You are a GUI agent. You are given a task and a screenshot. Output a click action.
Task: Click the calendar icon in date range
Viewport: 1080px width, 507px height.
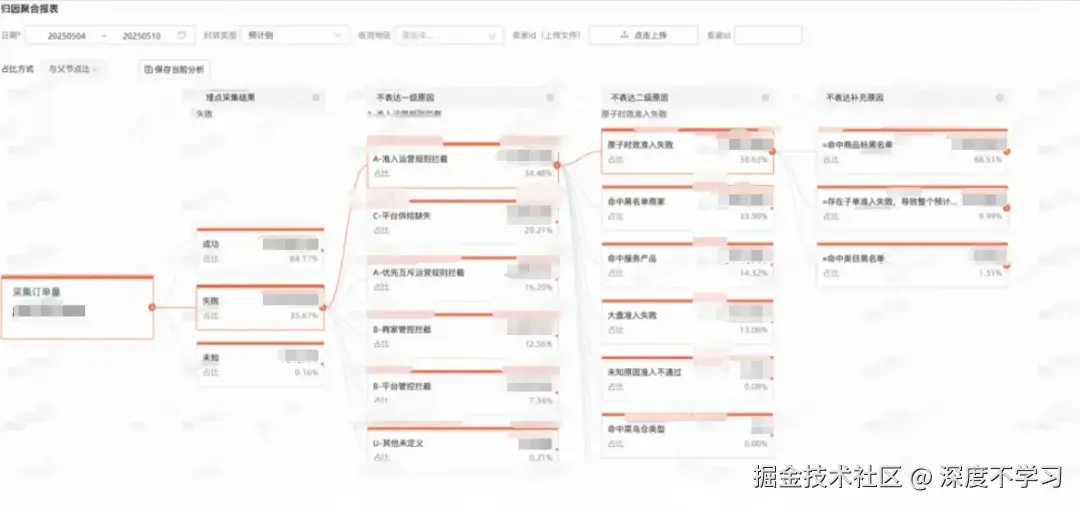click(x=181, y=35)
